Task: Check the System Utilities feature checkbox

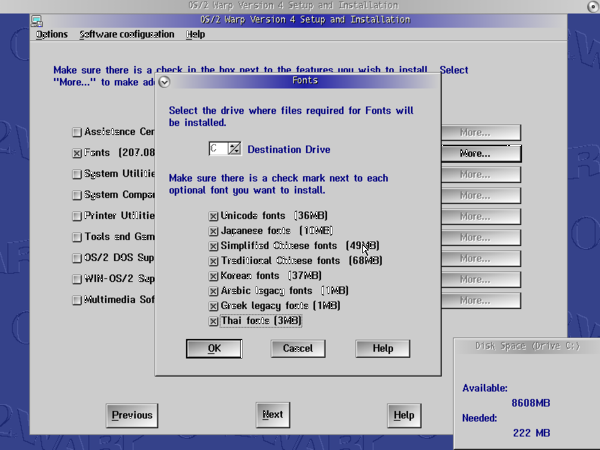Action: 77,174
